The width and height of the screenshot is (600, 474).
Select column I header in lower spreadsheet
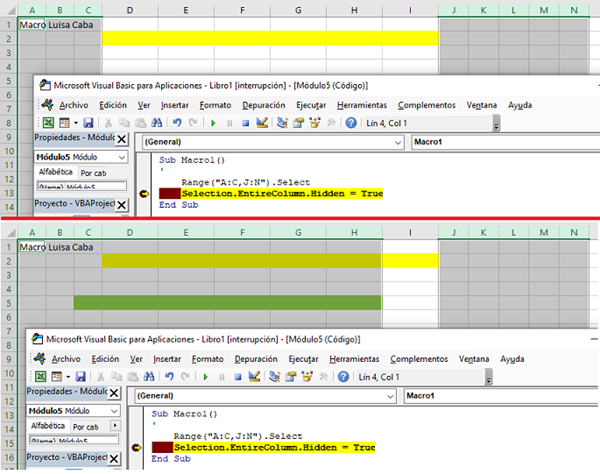pos(410,232)
